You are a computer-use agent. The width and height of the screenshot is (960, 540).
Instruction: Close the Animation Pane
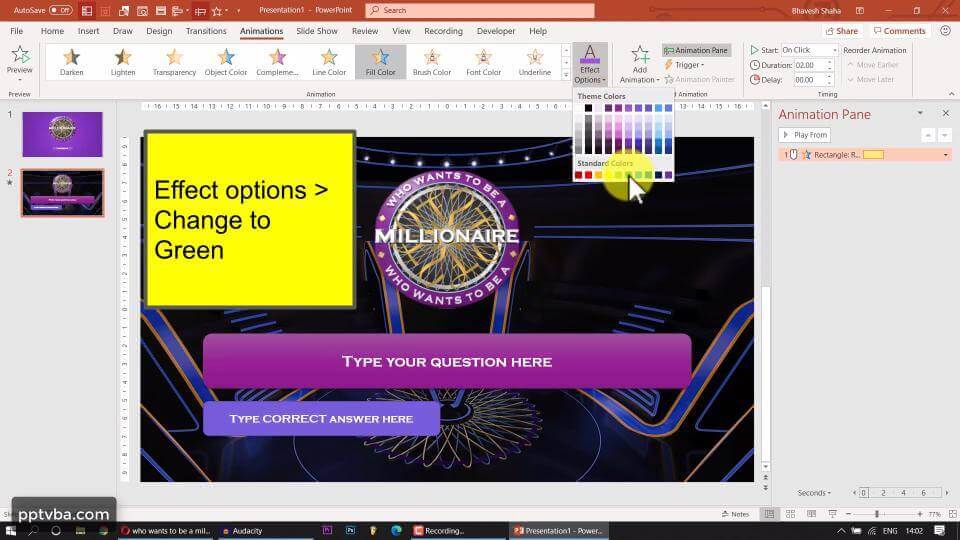pyautogui.click(x=945, y=113)
